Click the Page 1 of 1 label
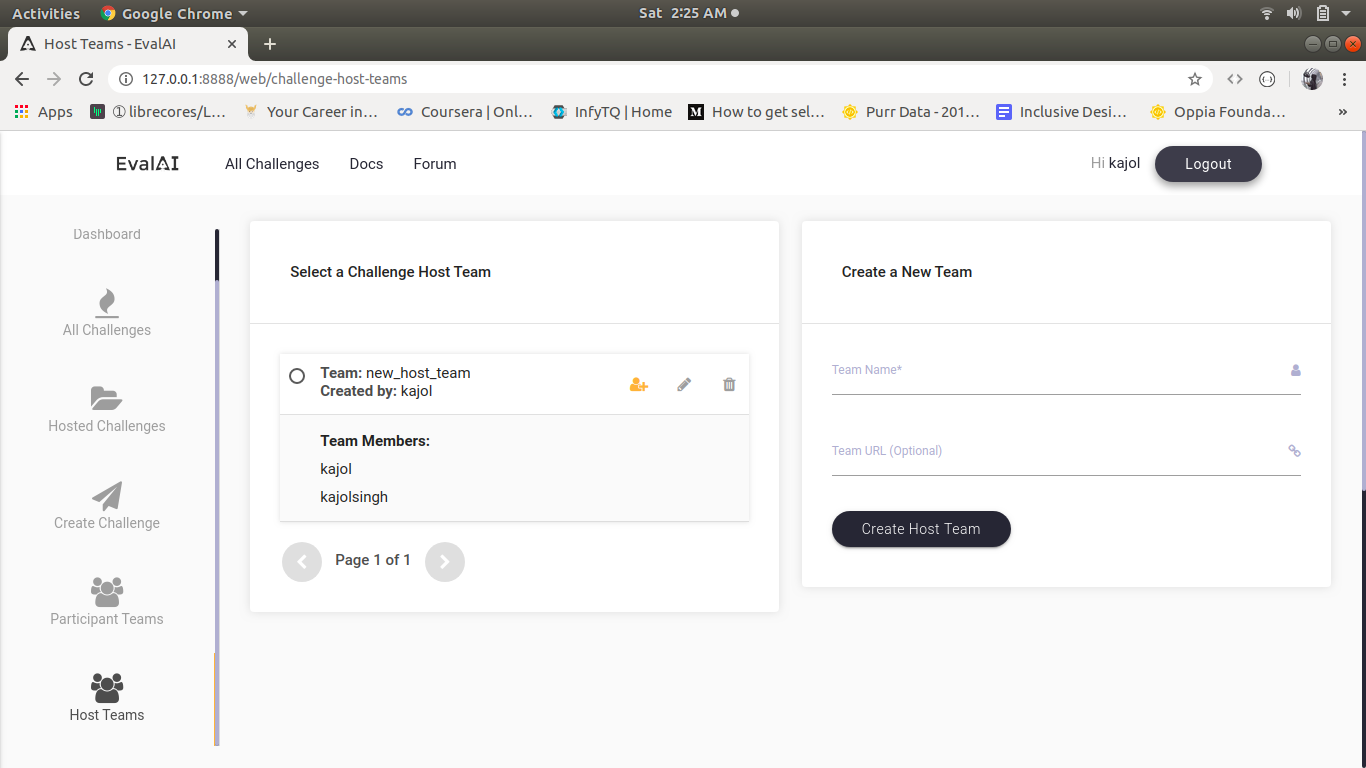Viewport: 1366px width, 768px height. 373,560
